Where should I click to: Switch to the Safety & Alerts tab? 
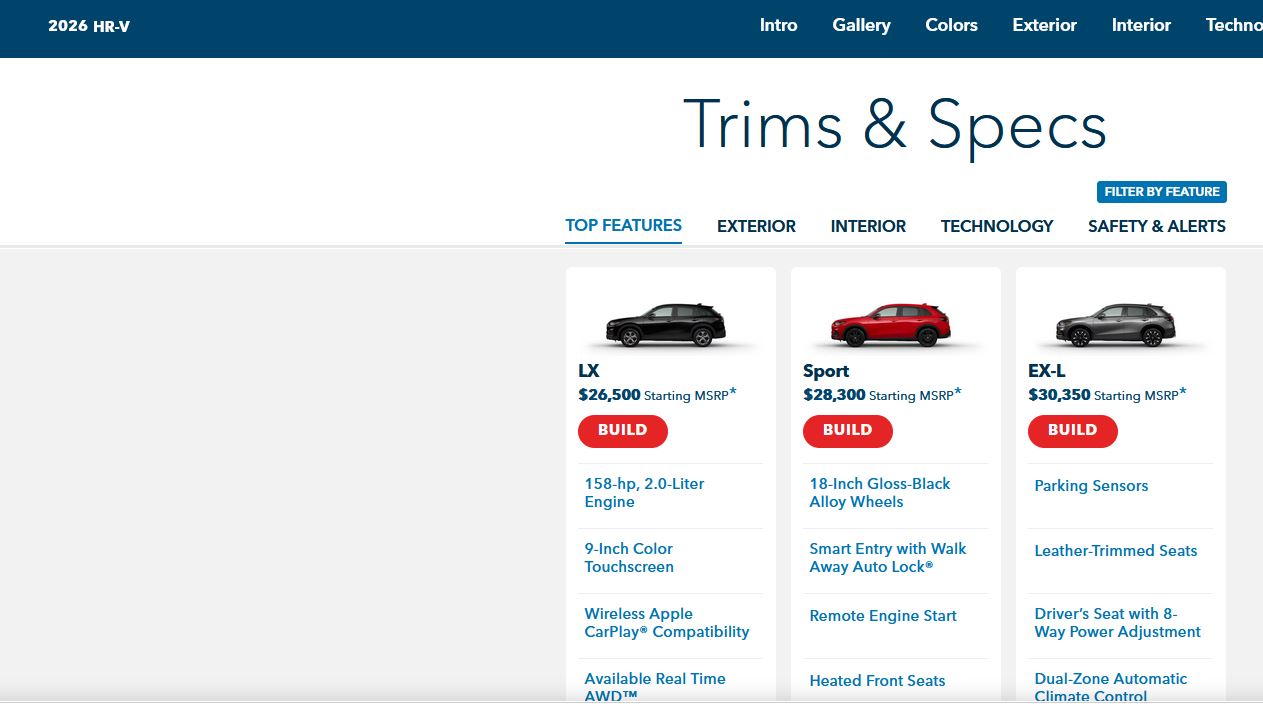[x=1156, y=226]
